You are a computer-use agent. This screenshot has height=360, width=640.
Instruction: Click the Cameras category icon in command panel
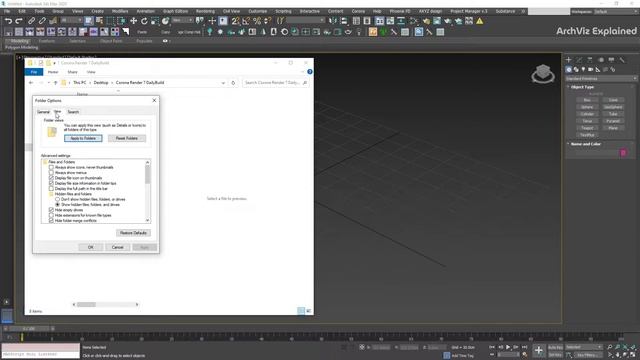pyautogui.click(x=591, y=69)
